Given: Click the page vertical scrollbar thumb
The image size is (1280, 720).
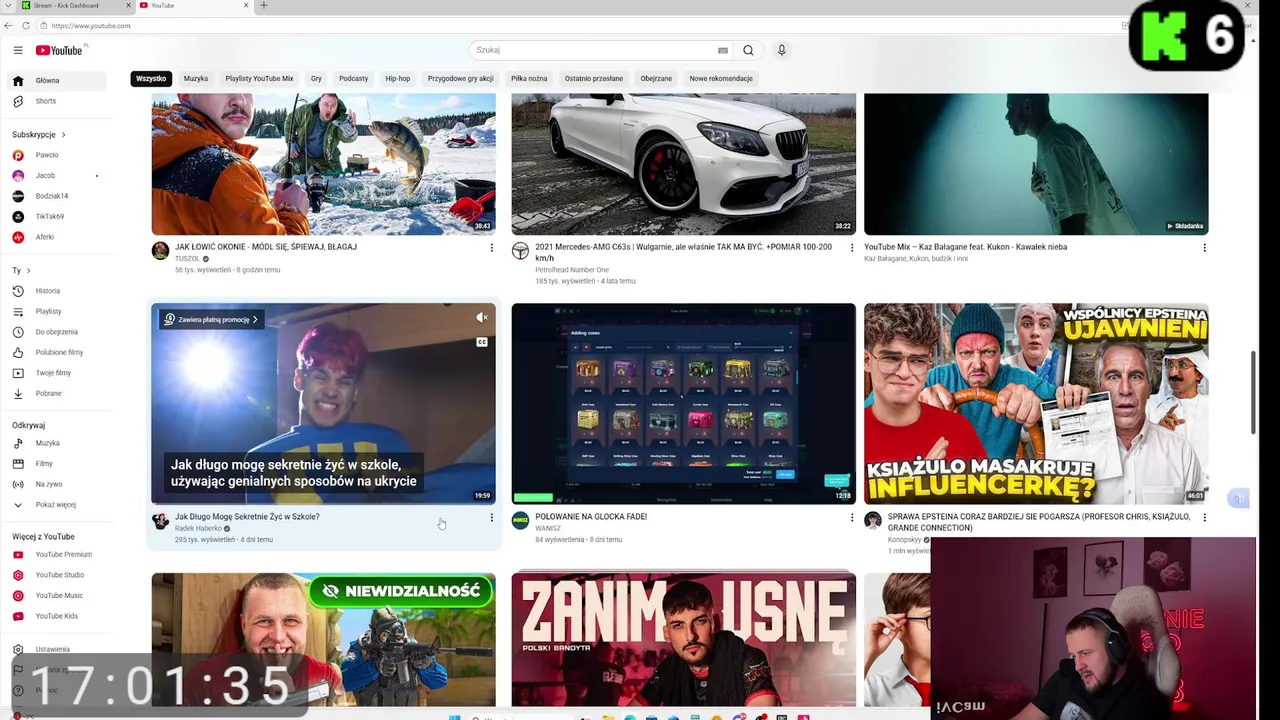Looking at the screenshot, I should point(1254,392).
